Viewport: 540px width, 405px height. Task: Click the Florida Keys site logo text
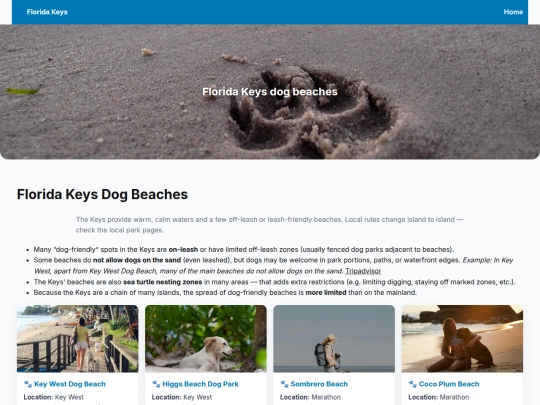coord(47,12)
